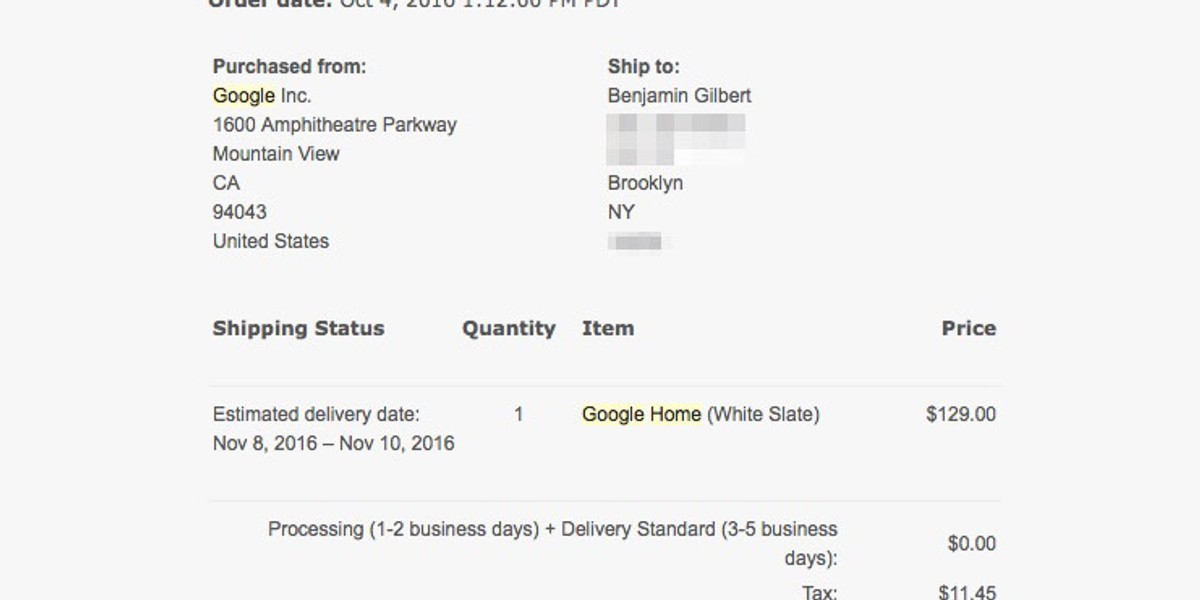Click the Price column header
1200x600 pixels.
[x=969, y=328]
